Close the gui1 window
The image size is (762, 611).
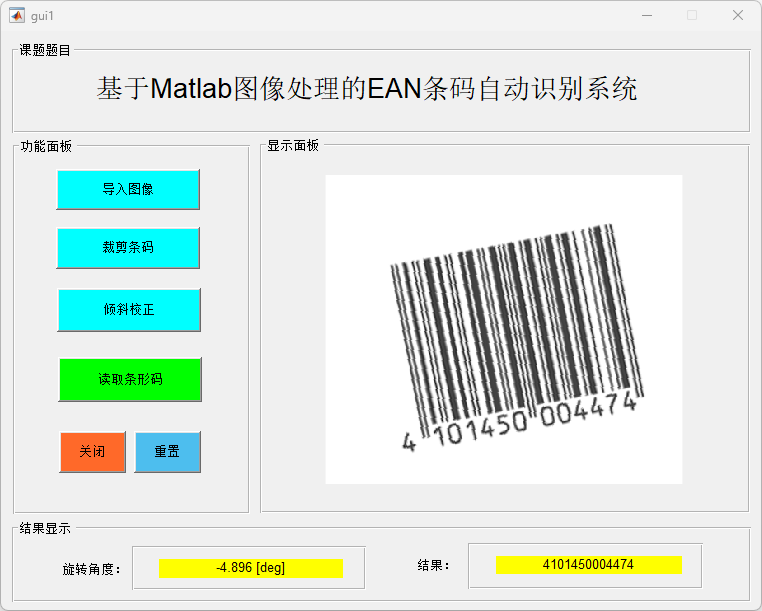tap(738, 15)
